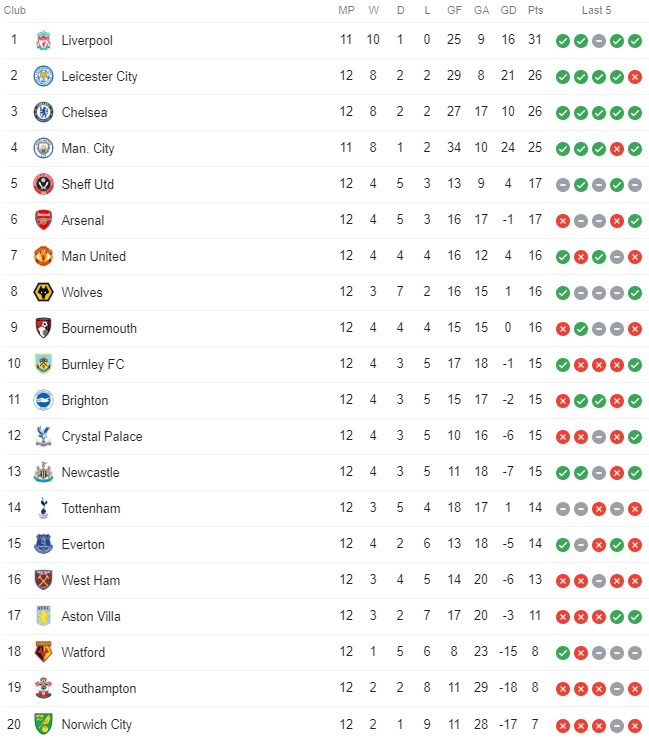
Task: Select the GD column header
Action: tap(508, 10)
